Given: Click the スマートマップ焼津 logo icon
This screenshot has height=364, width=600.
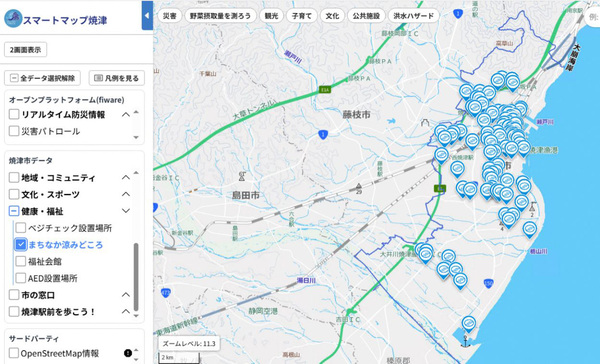Looking at the screenshot, I should pos(13,18).
